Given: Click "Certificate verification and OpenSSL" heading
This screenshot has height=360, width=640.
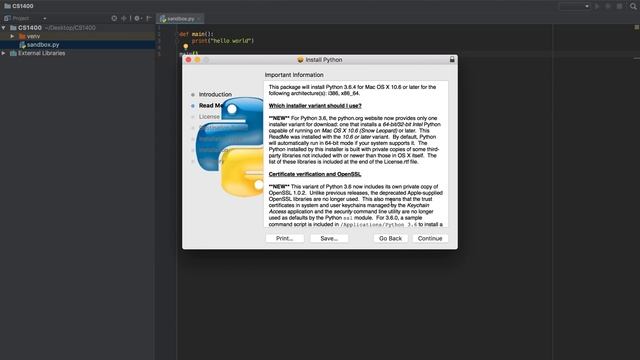Looking at the screenshot, I should tap(315, 174).
